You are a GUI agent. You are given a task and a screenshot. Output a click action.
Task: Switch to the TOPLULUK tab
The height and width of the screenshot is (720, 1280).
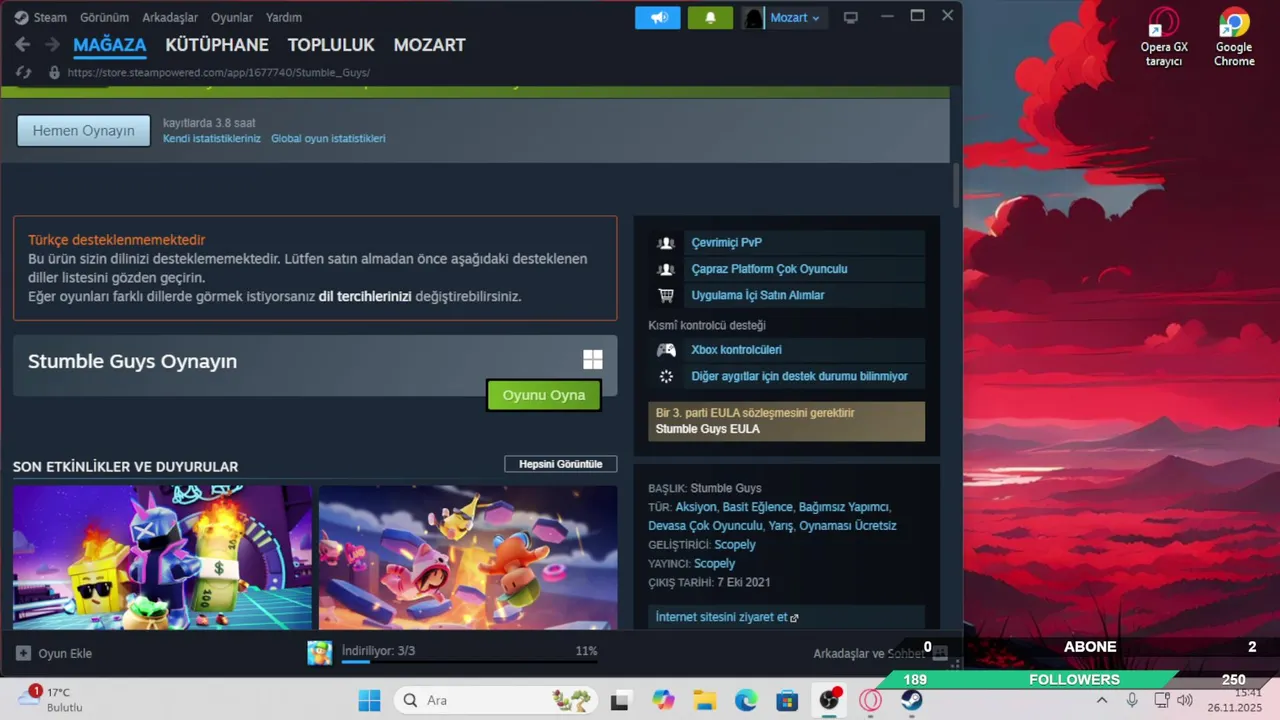click(x=331, y=45)
